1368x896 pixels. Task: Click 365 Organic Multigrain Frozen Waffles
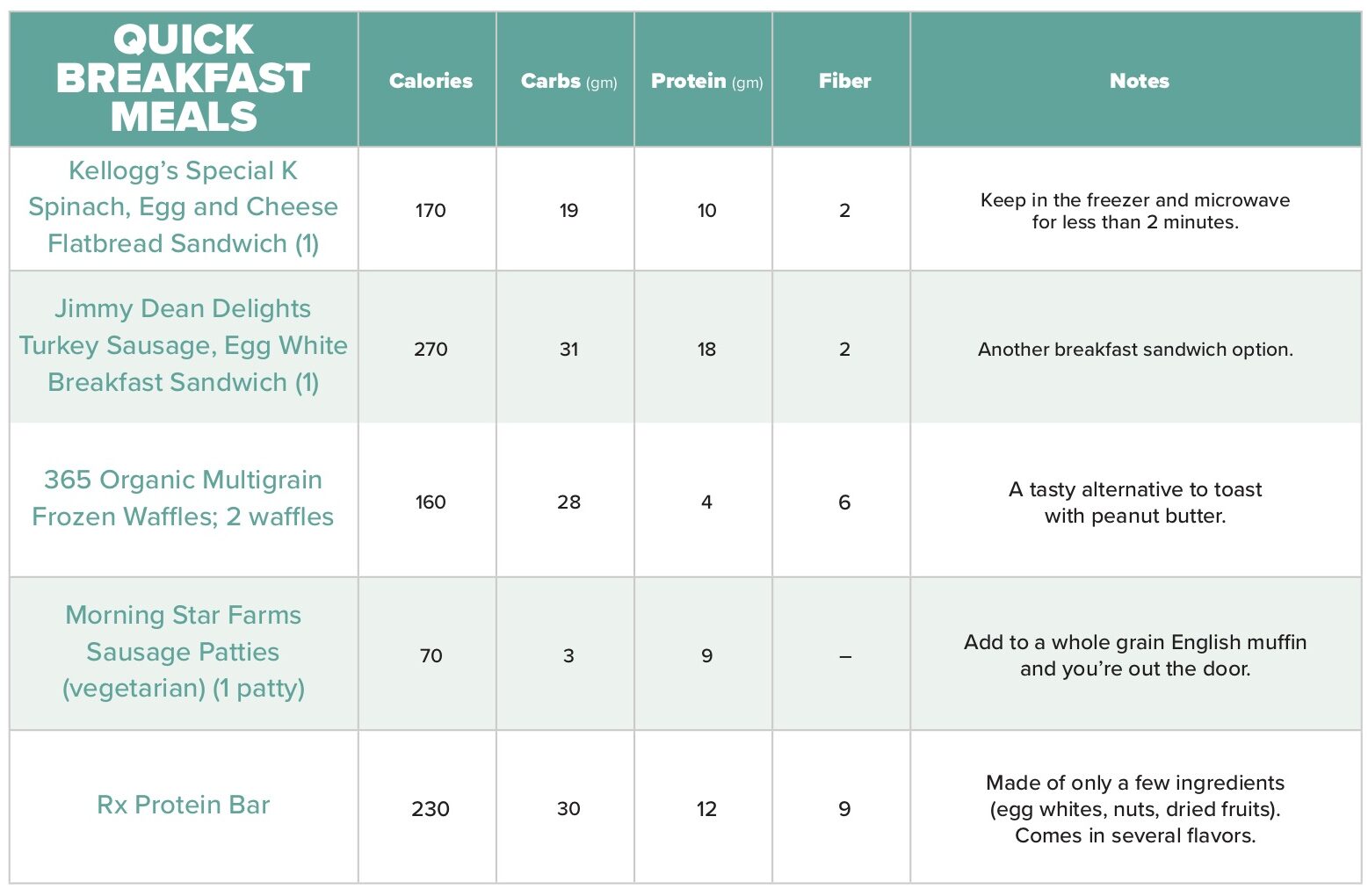183,498
